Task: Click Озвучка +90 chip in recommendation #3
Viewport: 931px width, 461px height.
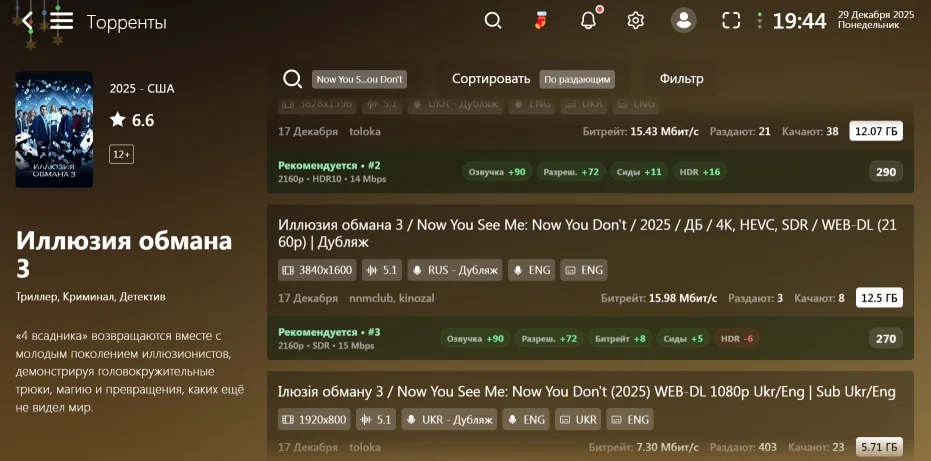Action: pos(475,339)
